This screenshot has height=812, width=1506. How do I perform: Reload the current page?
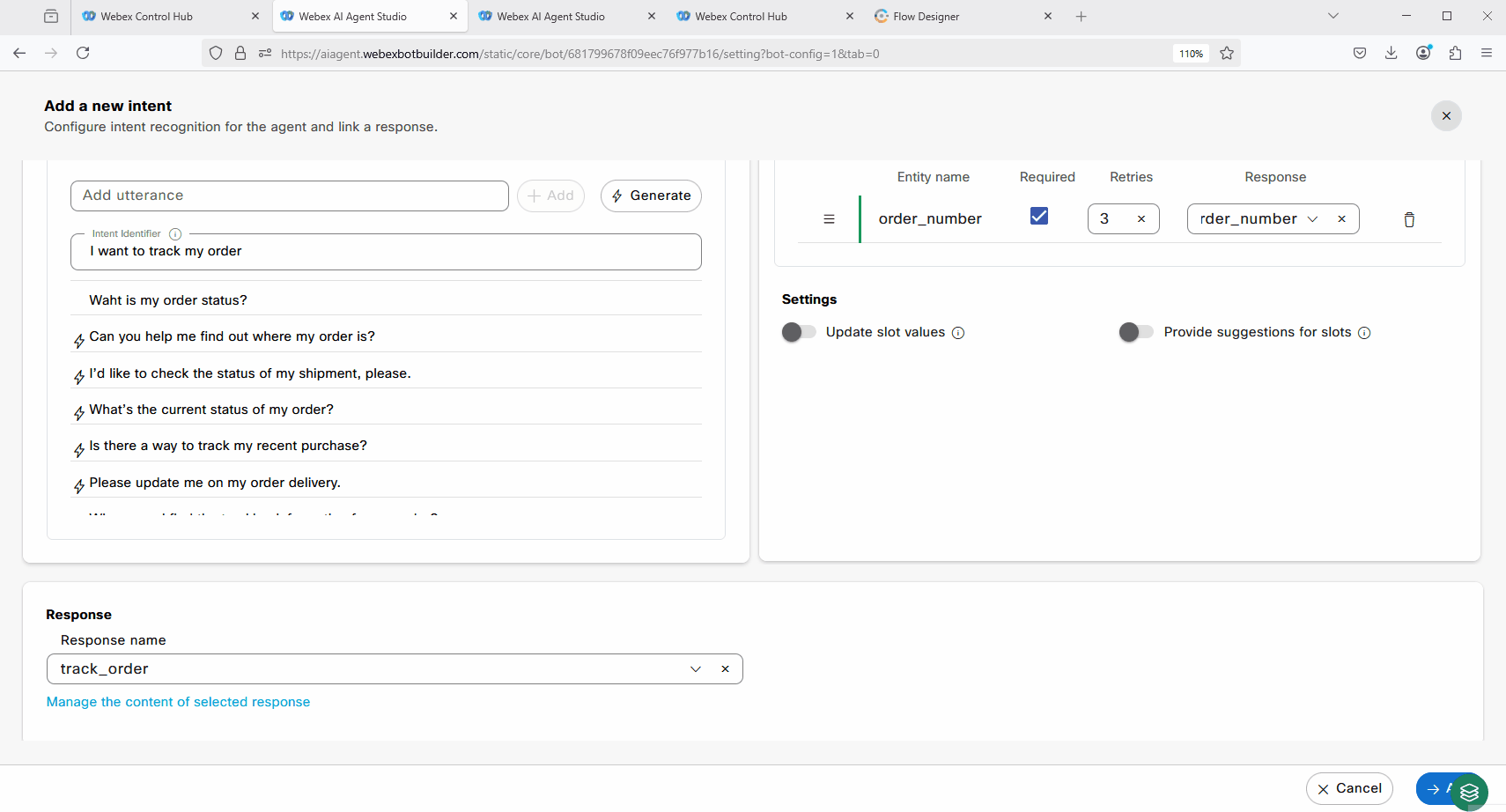click(83, 53)
